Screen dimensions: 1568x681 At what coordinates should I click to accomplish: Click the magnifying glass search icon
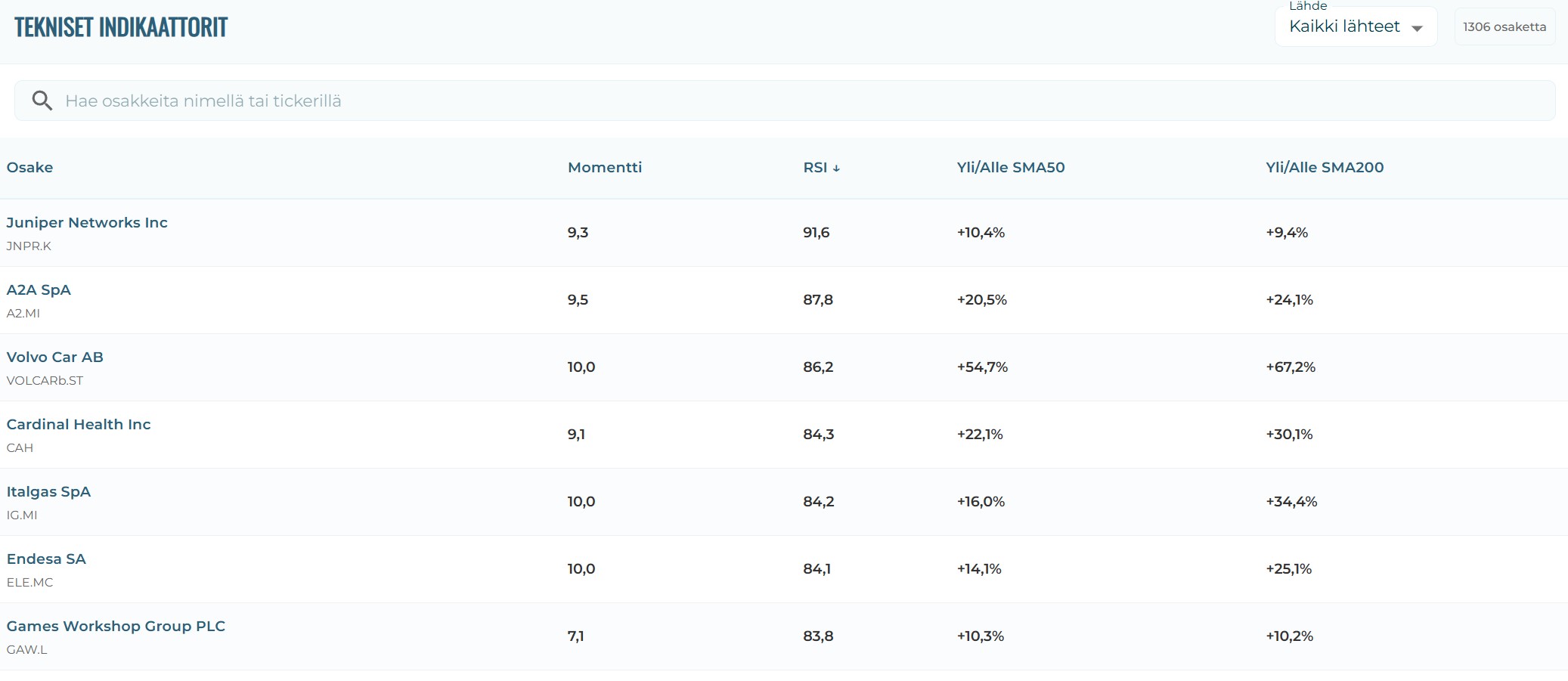pos(42,101)
